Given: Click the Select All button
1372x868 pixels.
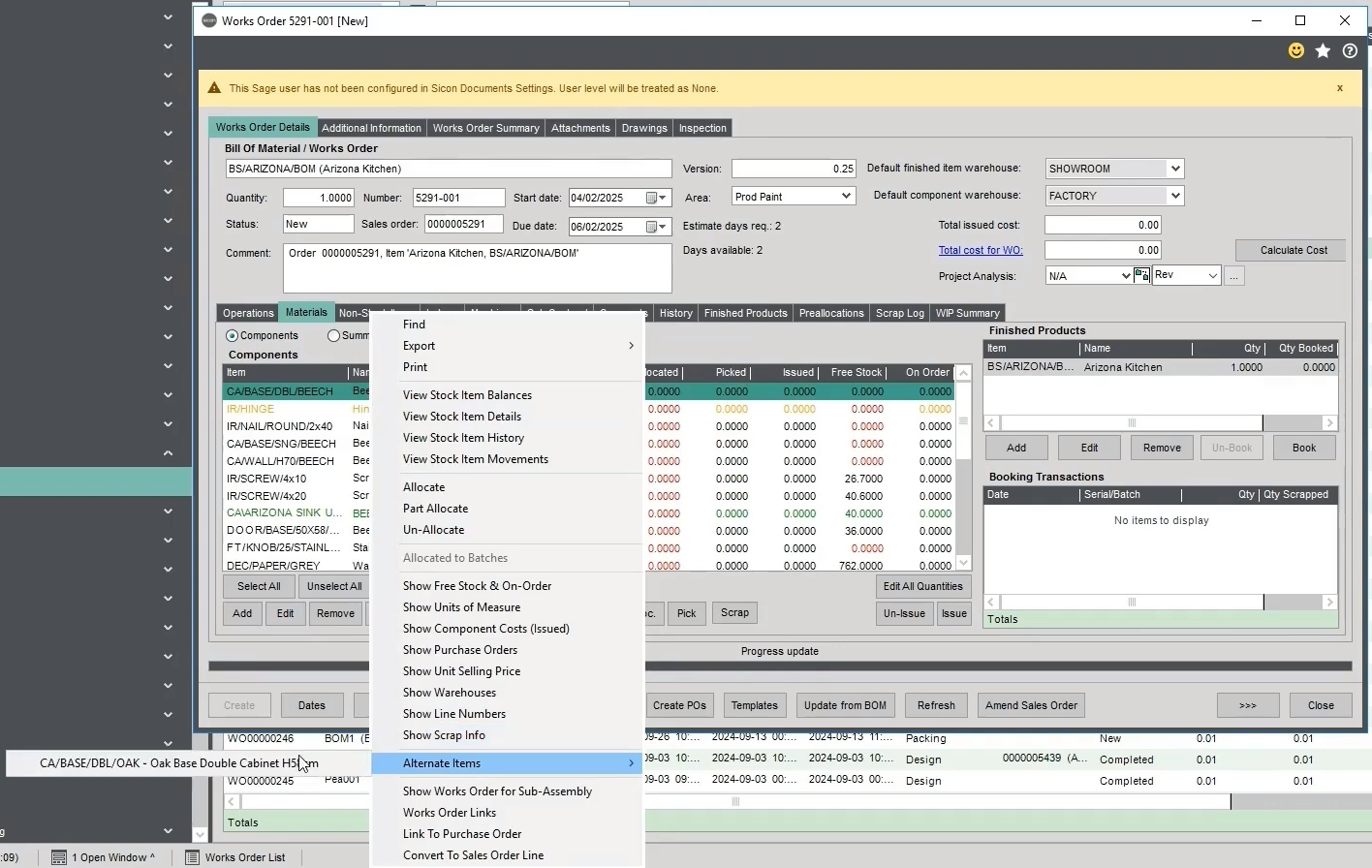Looking at the screenshot, I should (259, 586).
